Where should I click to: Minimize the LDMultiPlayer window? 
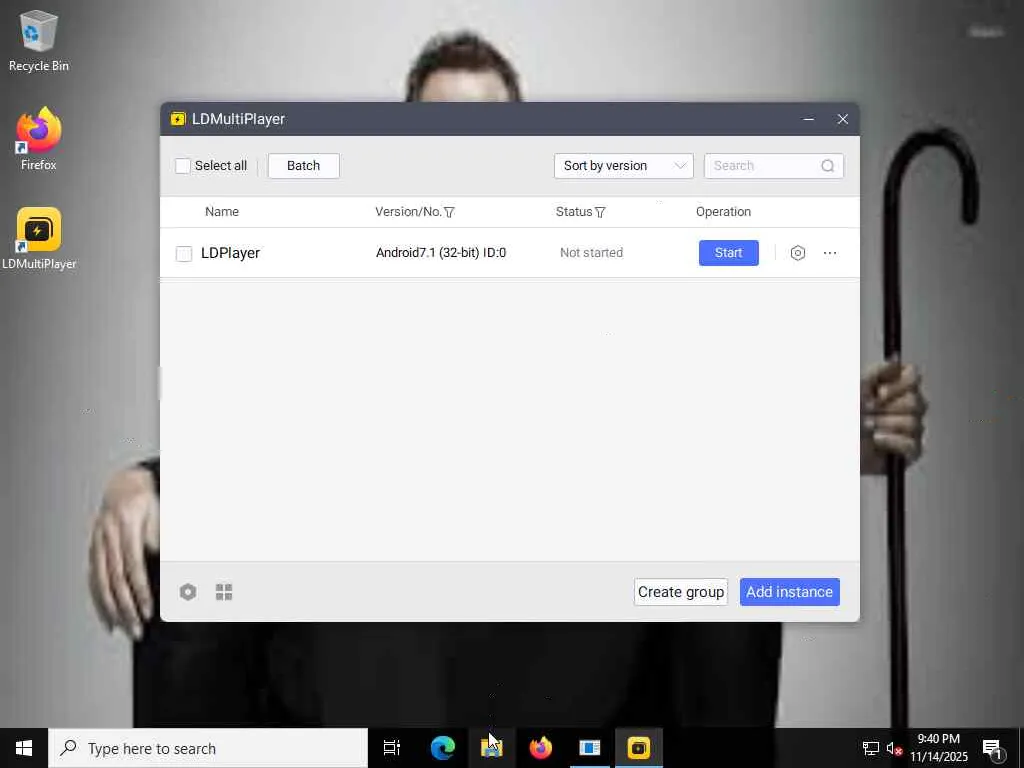click(808, 119)
